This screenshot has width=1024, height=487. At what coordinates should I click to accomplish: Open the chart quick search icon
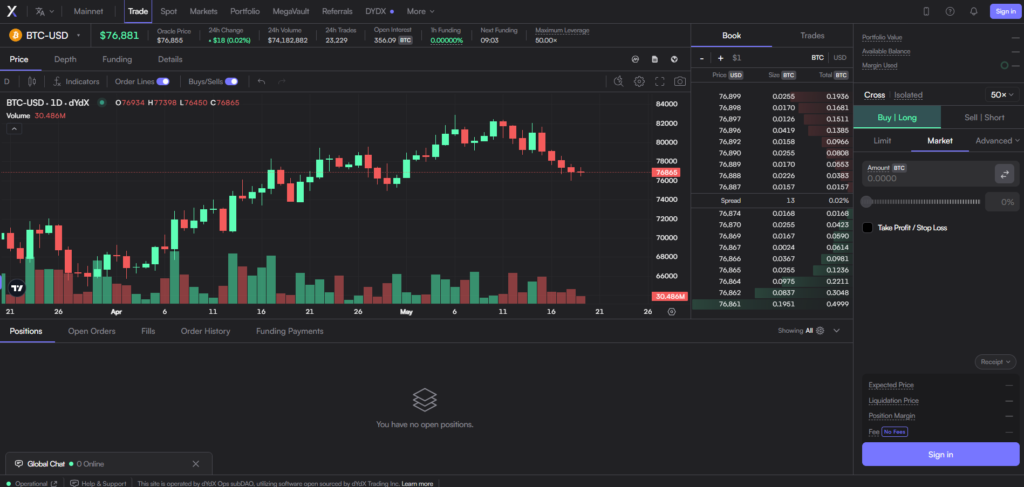pyautogui.click(x=618, y=82)
